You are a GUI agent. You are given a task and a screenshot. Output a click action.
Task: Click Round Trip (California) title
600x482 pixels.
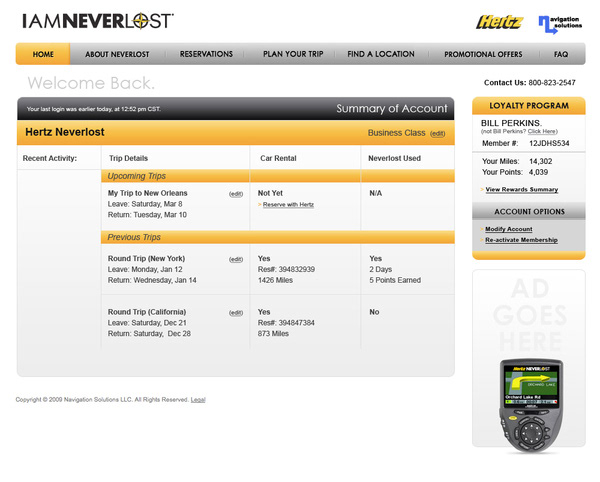point(147,312)
